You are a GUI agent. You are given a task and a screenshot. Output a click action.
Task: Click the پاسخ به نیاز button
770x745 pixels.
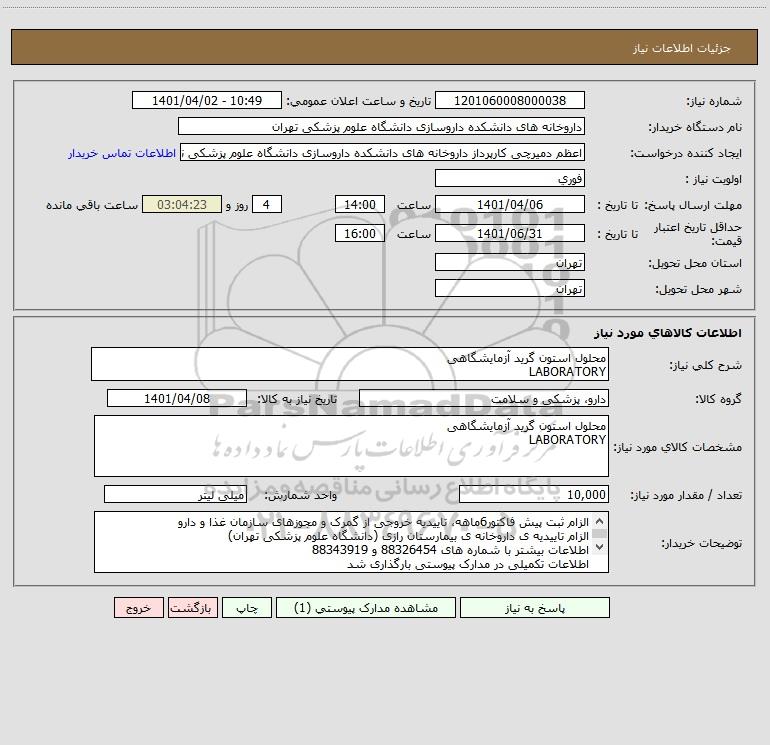[535, 608]
